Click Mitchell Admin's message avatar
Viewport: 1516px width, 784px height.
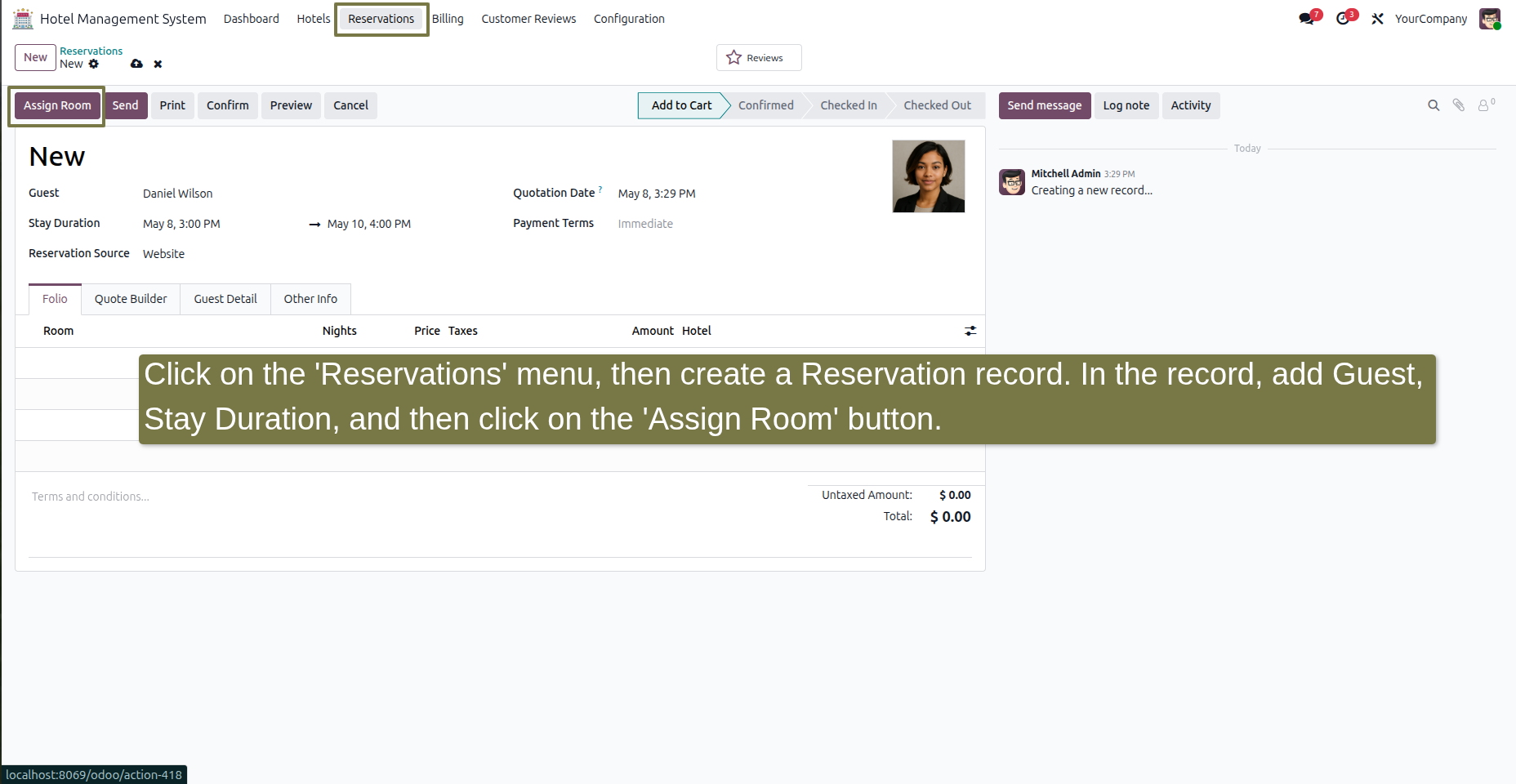[1012, 182]
